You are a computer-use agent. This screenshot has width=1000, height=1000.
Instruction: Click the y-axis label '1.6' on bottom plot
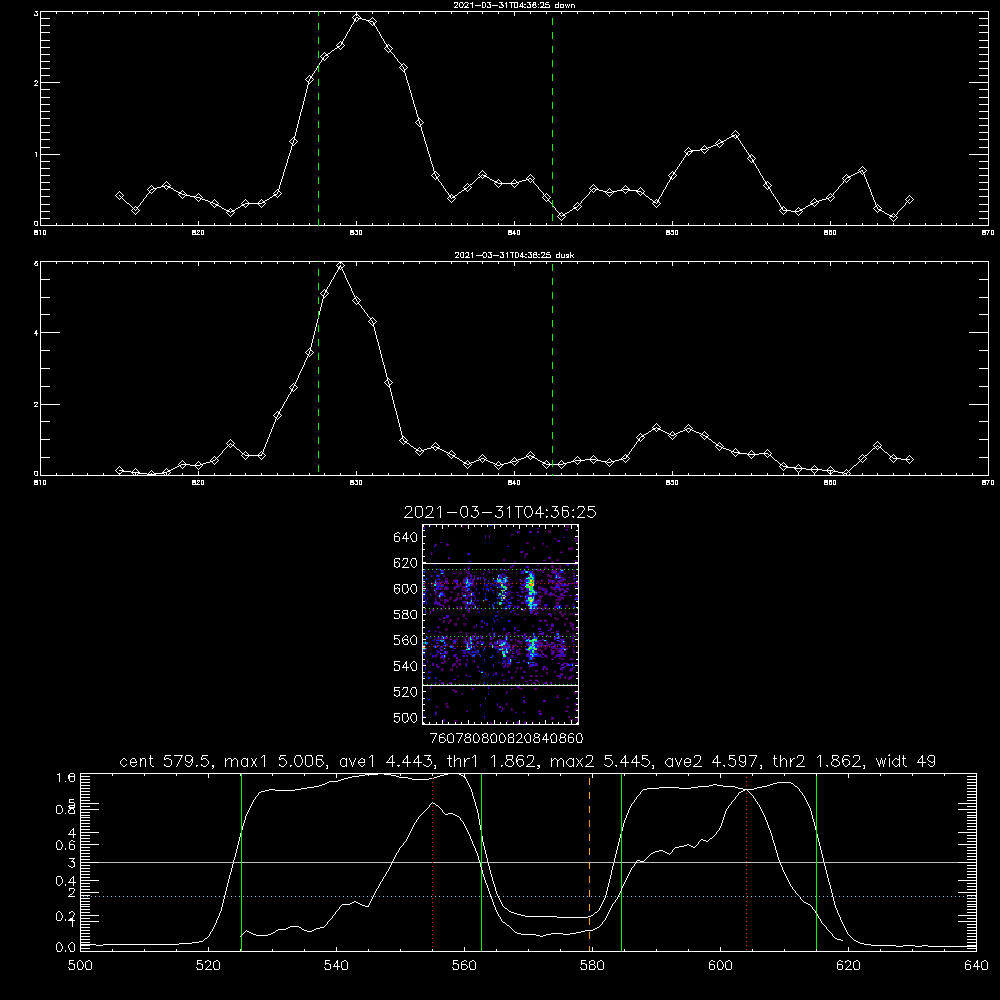[x=66, y=777]
